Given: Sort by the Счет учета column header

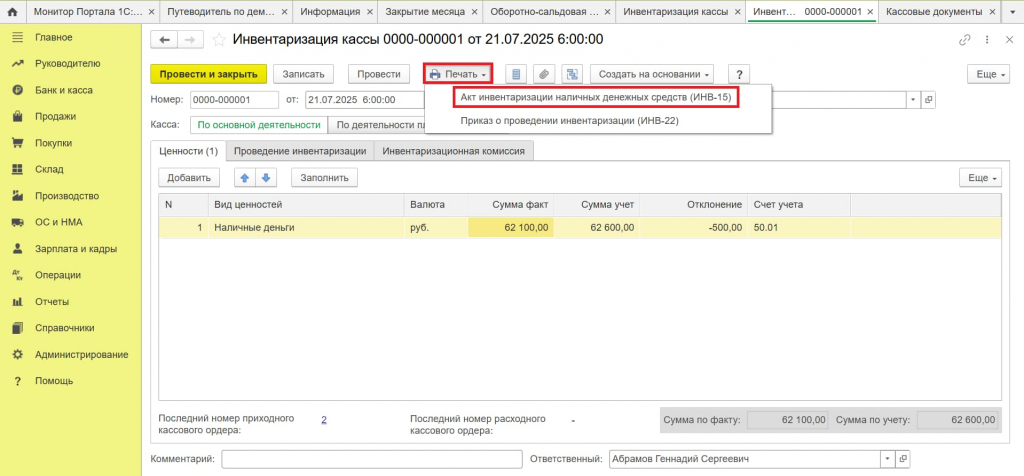Looking at the screenshot, I should 799,205.
